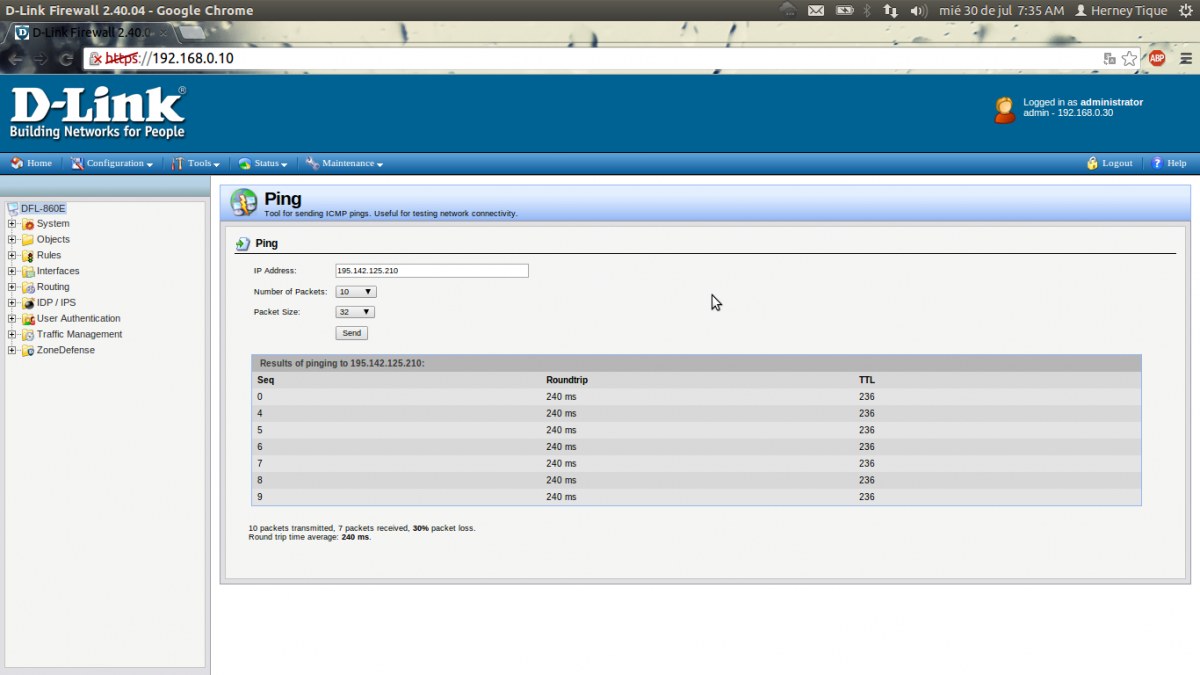The image size is (1200, 675).
Task: Open the Configuration menu
Action: pos(112,163)
